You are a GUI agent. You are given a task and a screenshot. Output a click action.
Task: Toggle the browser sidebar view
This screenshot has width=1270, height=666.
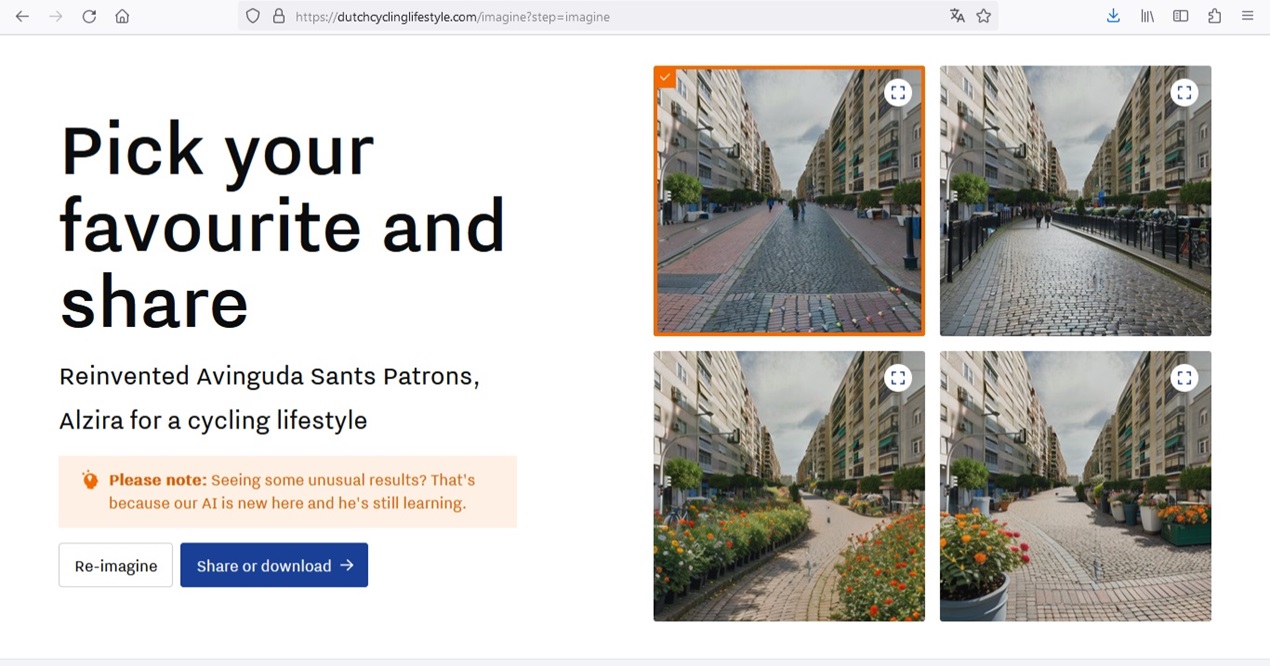(1181, 16)
